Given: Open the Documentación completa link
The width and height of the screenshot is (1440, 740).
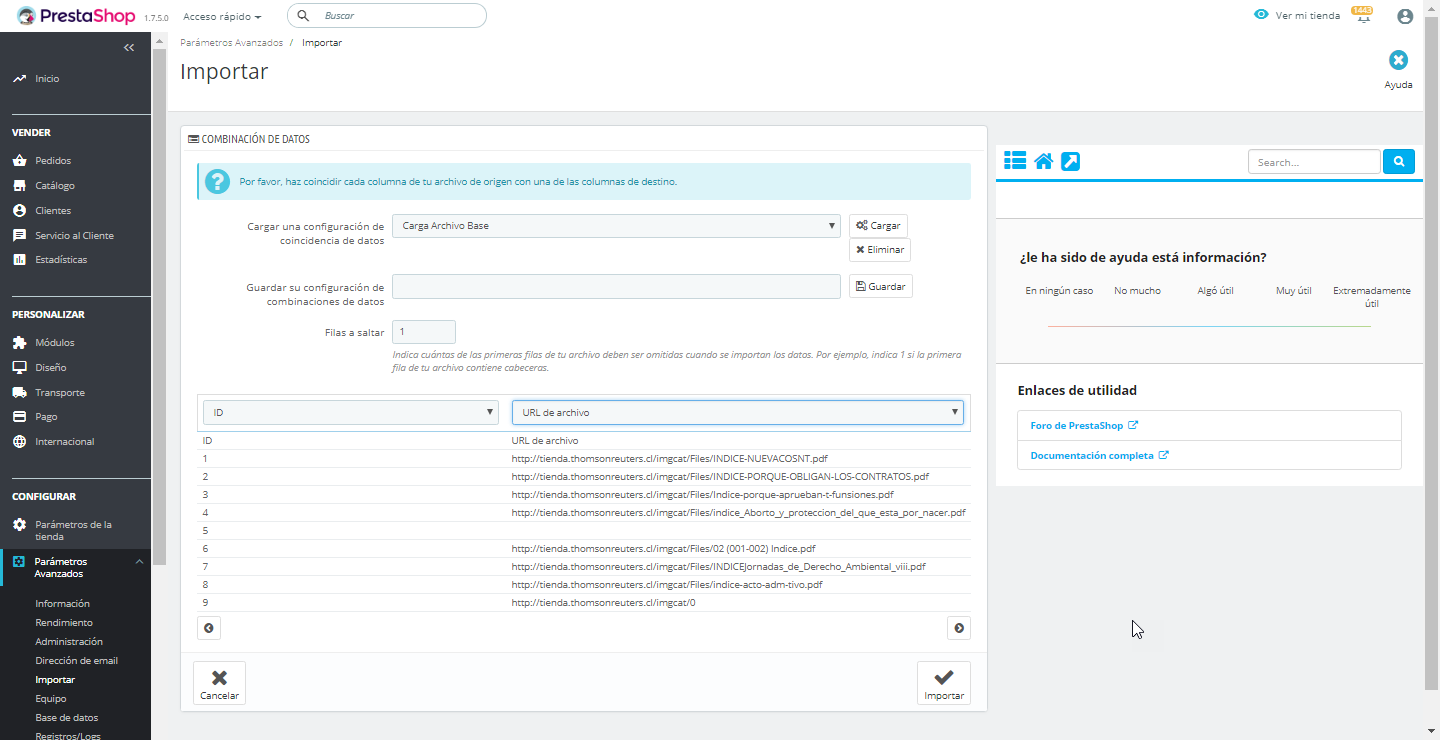Looking at the screenshot, I should coord(1100,456).
